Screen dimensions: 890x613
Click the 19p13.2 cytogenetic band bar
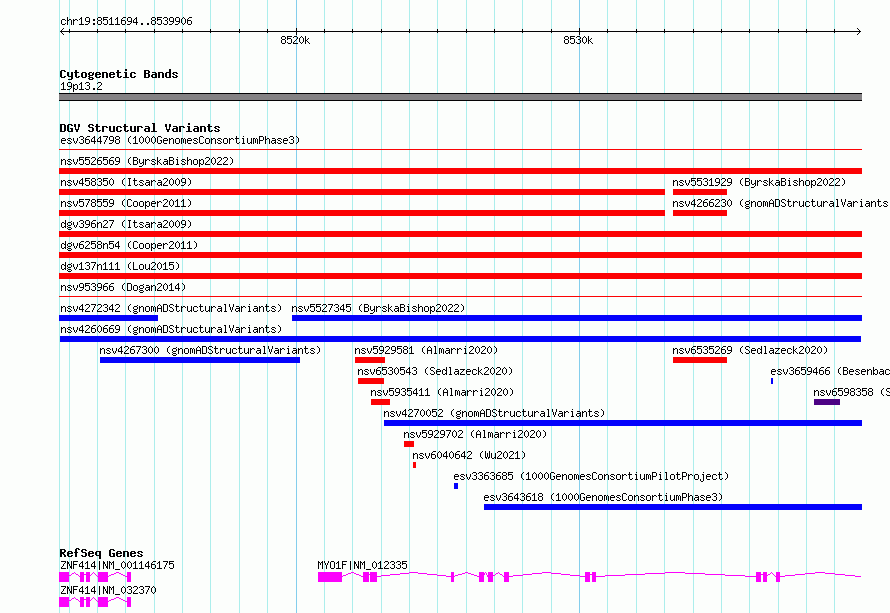click(x=460, y=97)
